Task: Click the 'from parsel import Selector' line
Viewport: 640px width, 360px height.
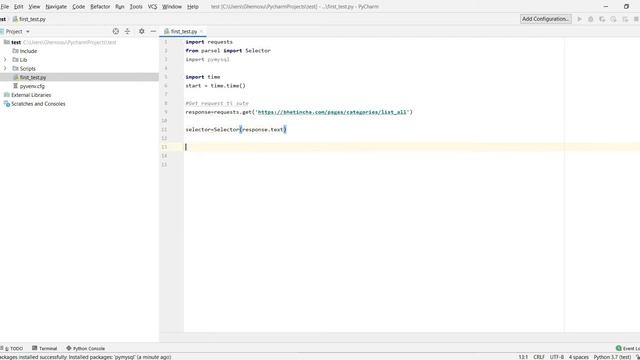Action: click(x=228, y=51)
